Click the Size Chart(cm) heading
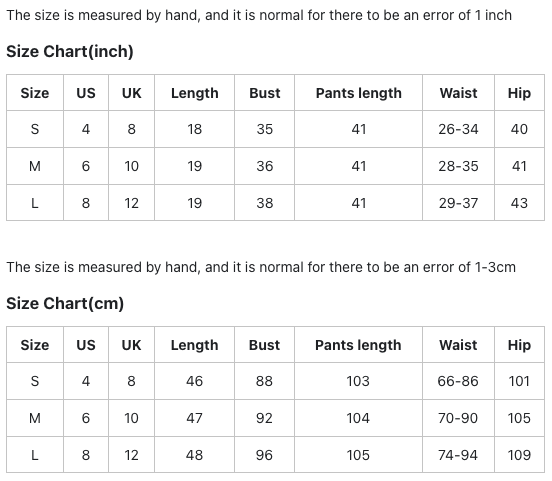 pyautogui.click(x=65, y=304)
